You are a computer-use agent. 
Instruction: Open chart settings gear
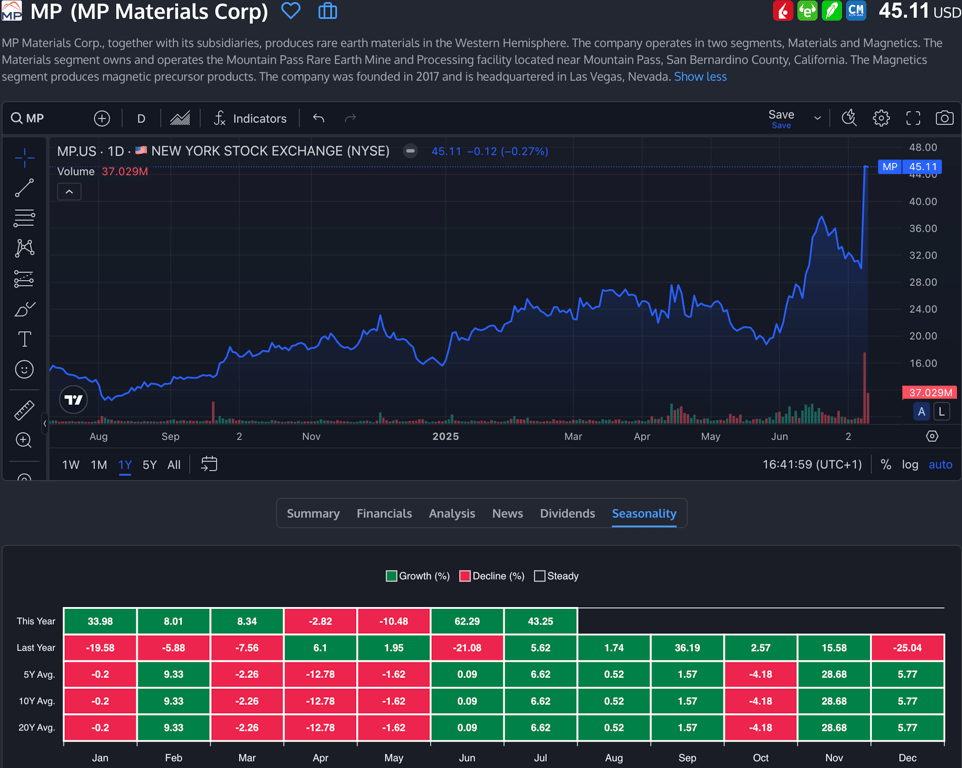tap(881, 118)
